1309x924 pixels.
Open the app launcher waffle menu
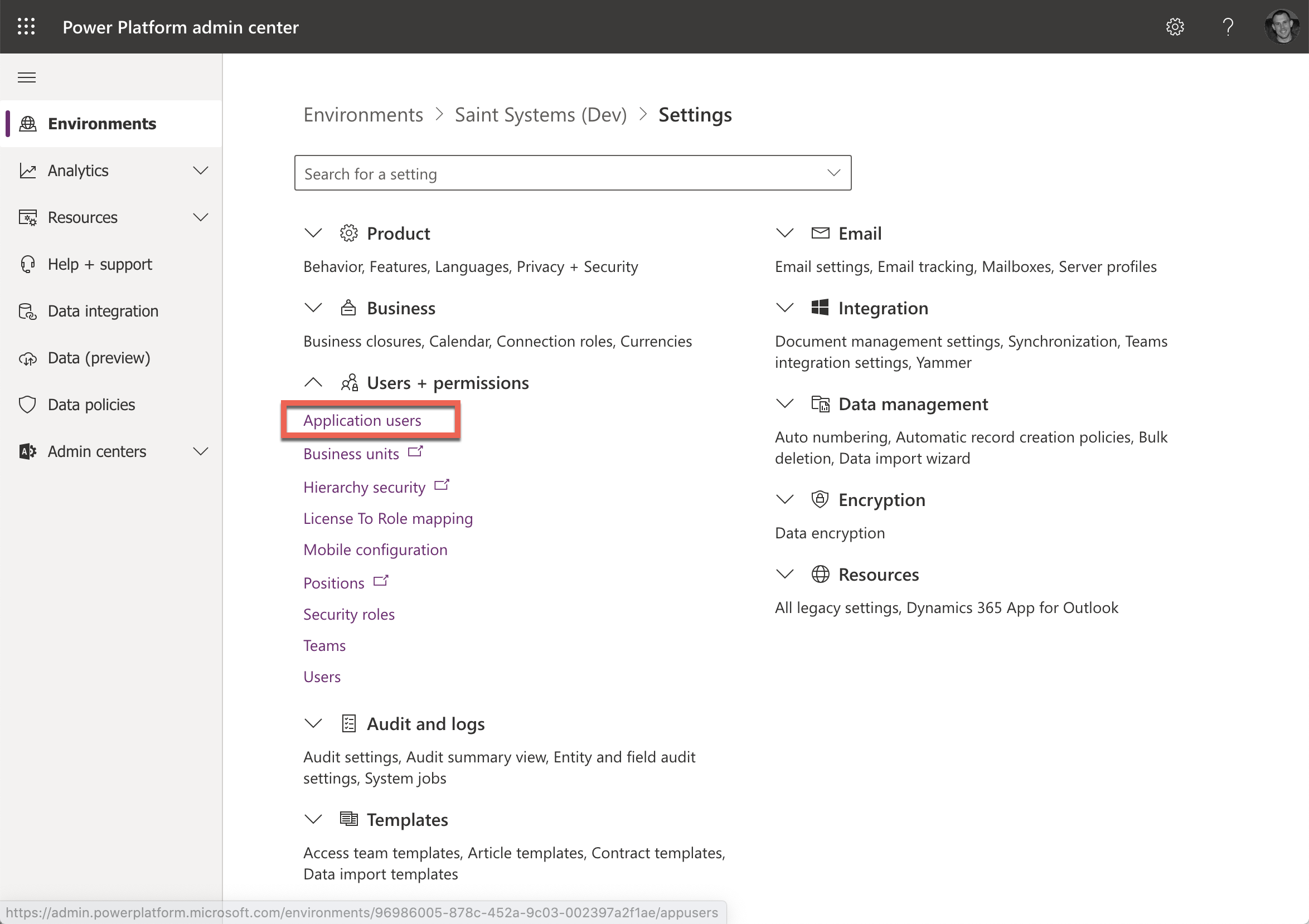pos(26,26)
